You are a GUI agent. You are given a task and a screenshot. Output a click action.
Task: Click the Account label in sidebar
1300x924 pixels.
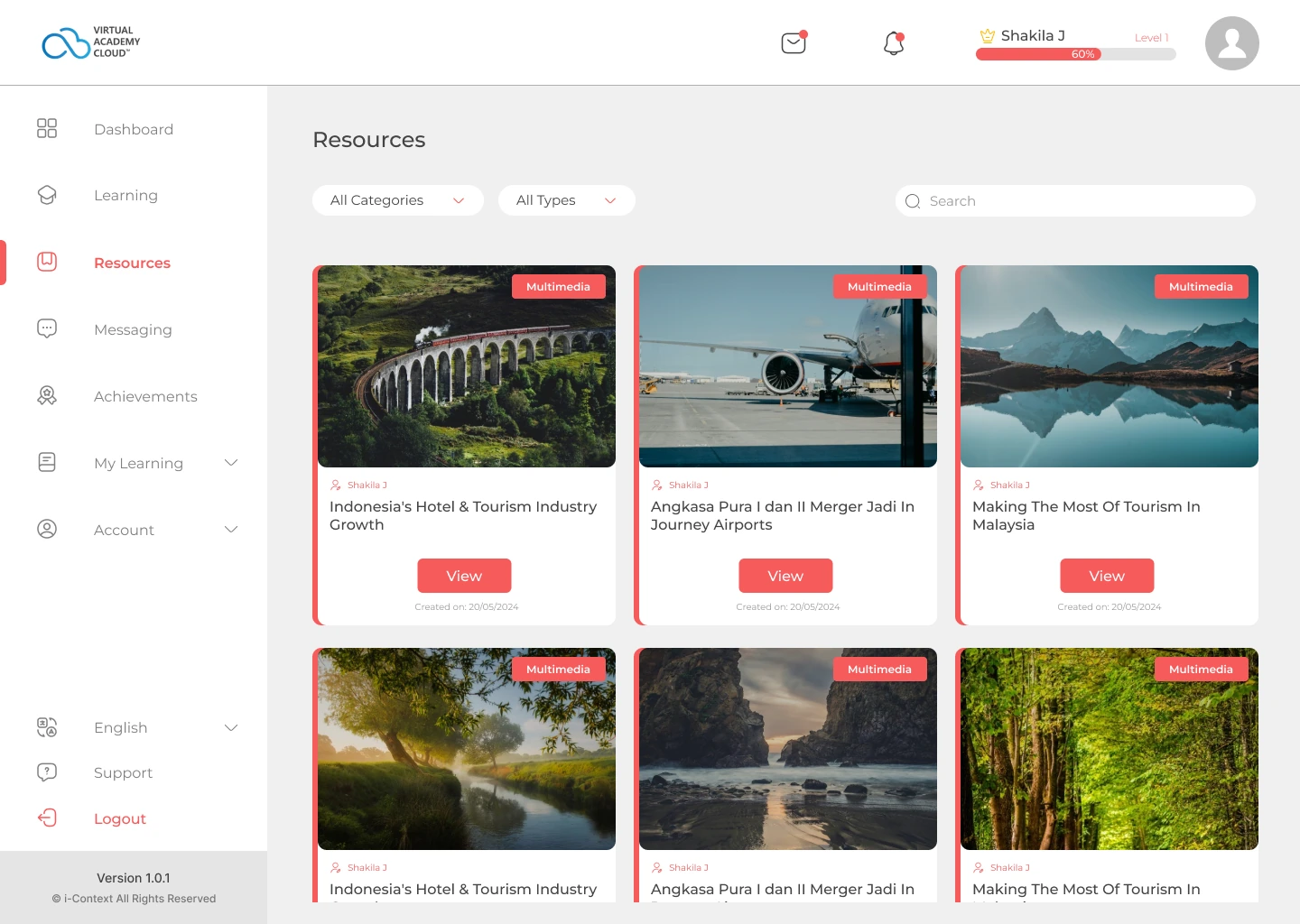(x=124, y=530)
